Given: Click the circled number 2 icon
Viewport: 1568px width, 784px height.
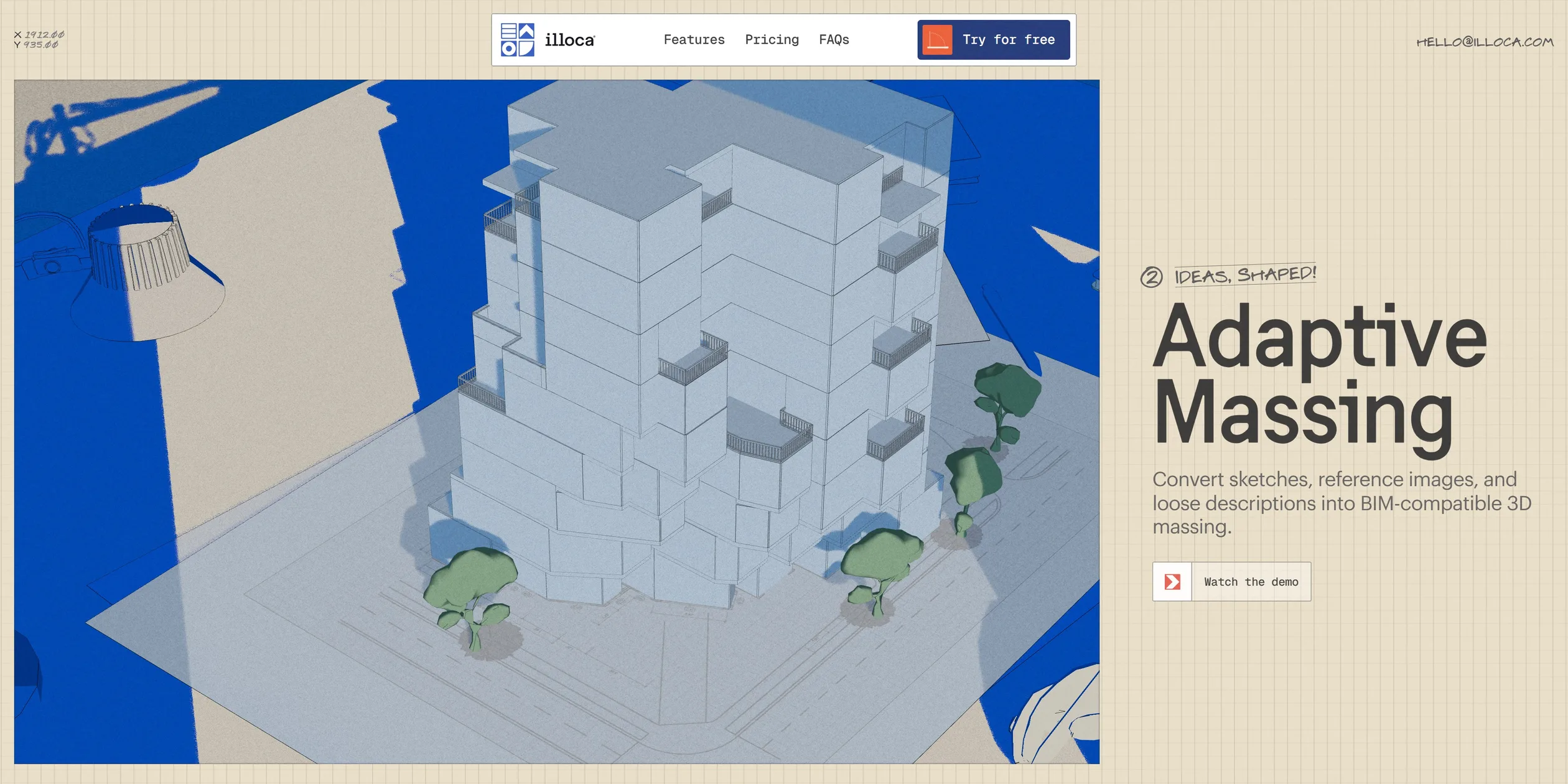Looking at the screenshot, I should [x=1151, y=277].
